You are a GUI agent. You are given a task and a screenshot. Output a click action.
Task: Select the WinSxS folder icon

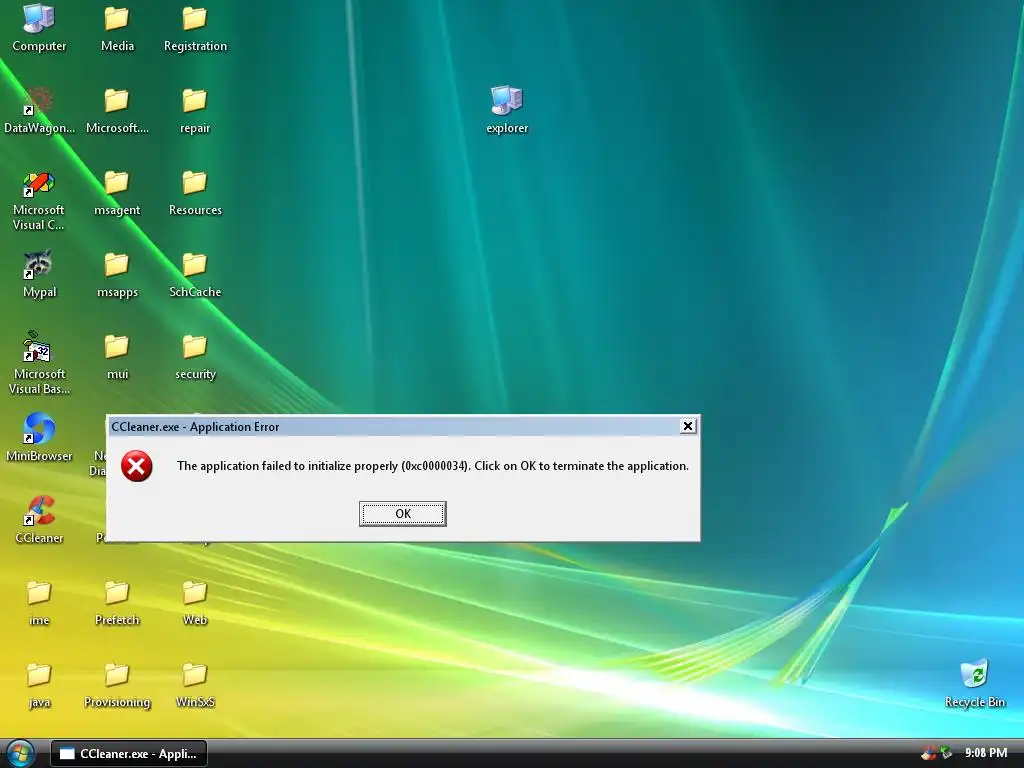click(x=195, y=685)
